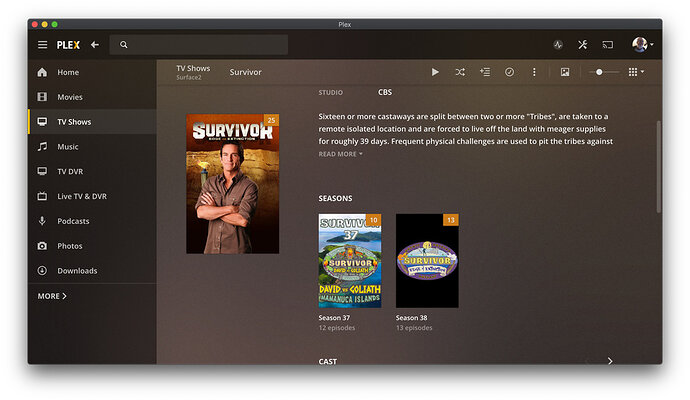Image resolution: width=690 pixels, height=400 pixels.
Task: Open the hamburger menu next to Plex logo
Action: (x=42, y=45)
